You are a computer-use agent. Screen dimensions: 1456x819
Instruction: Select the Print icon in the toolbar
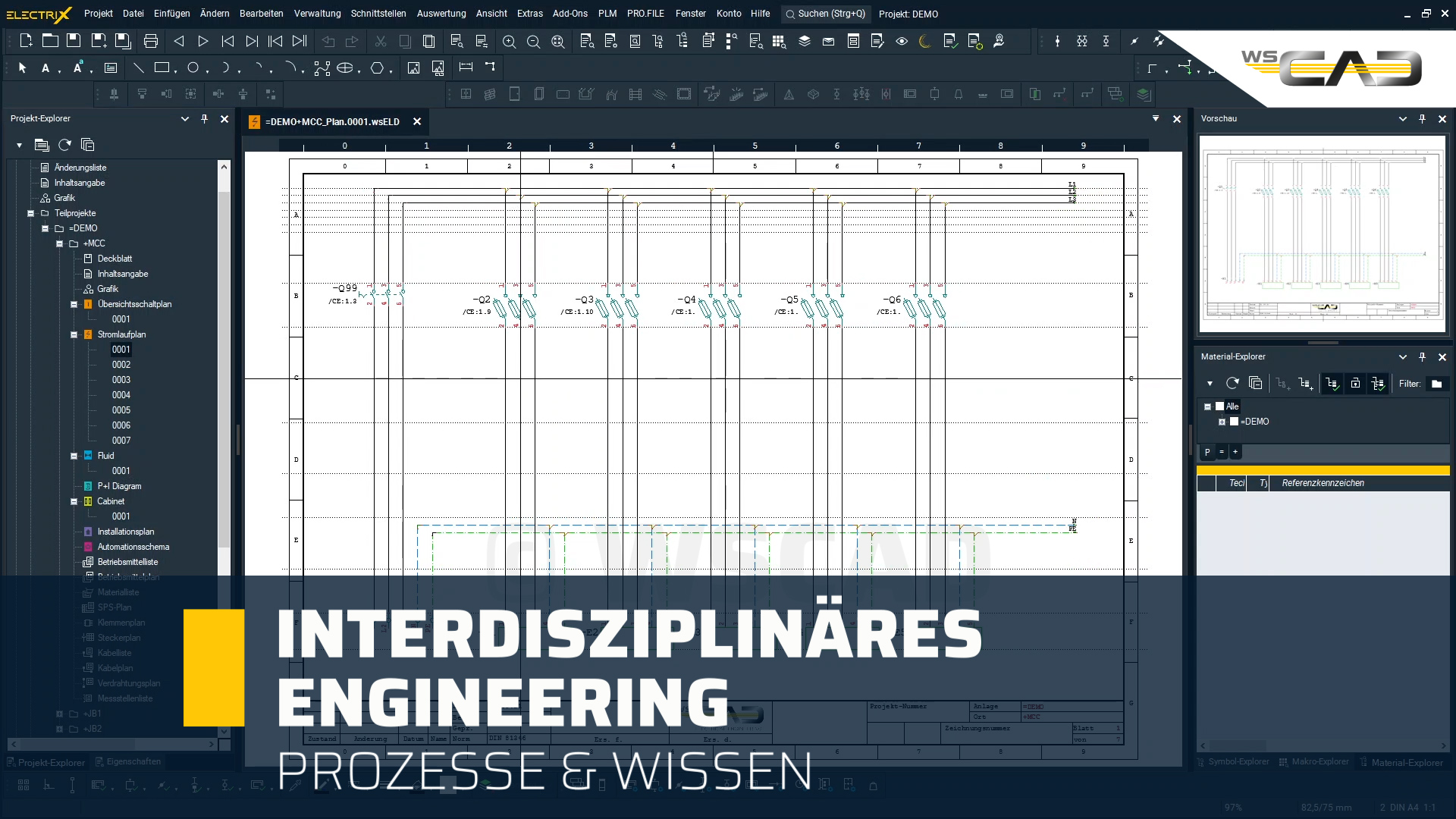[150, 42]
